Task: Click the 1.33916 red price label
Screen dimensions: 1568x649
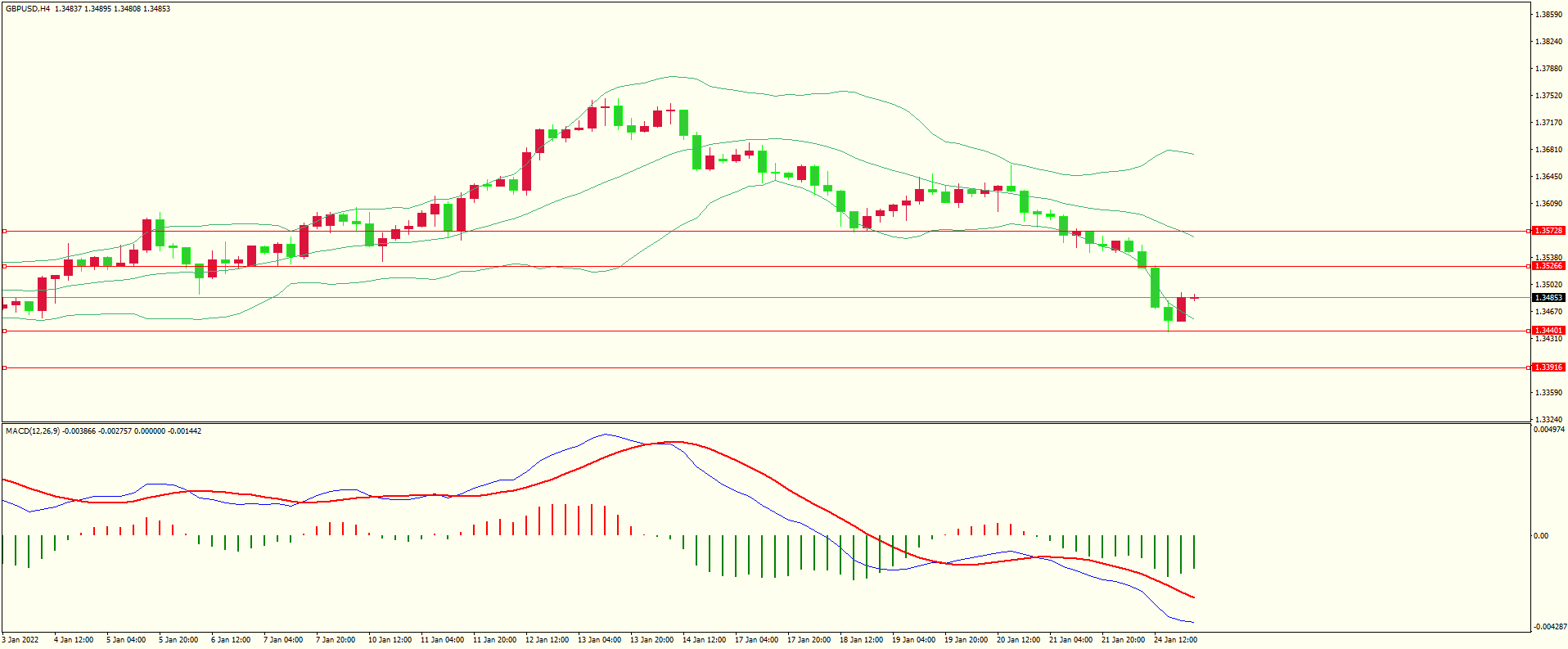Action: tap(1548, 367)
